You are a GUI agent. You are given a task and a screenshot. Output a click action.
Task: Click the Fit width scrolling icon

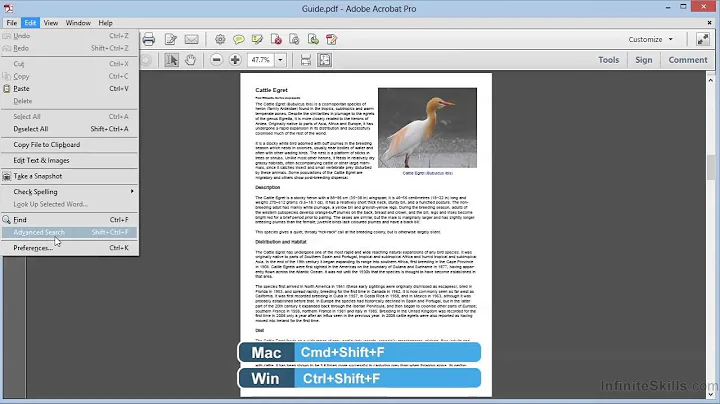pyautogui.click(x=306, y=60)
